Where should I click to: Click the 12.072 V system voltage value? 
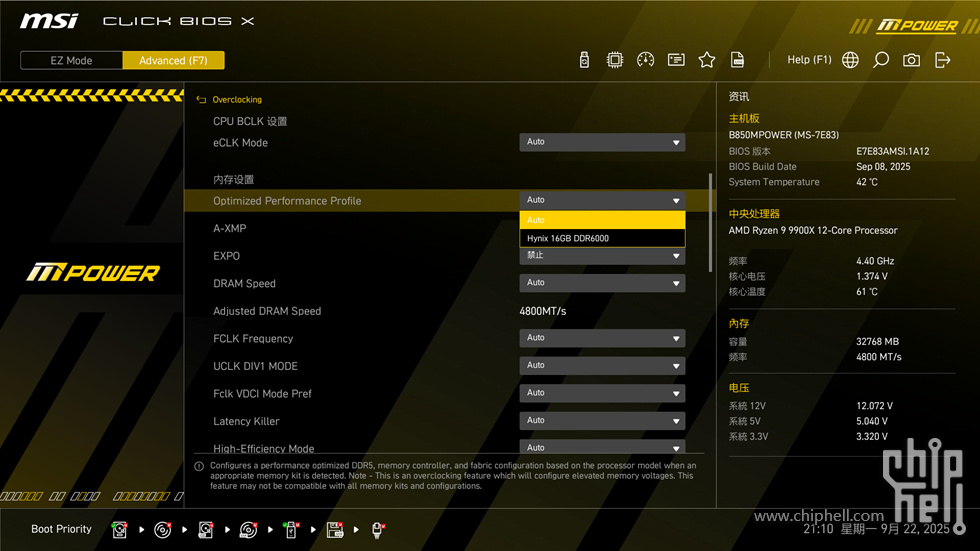click(x=874, y=406)
